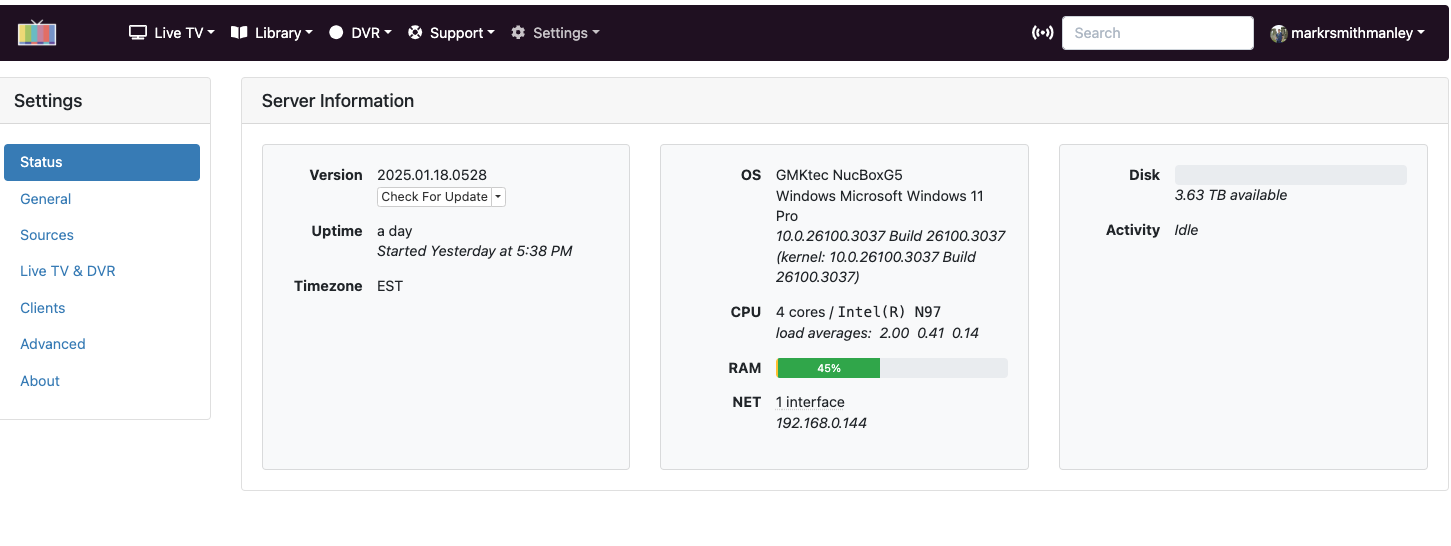Expand the DVR menu
This screenshot has width=1451, height=546.
360,33
